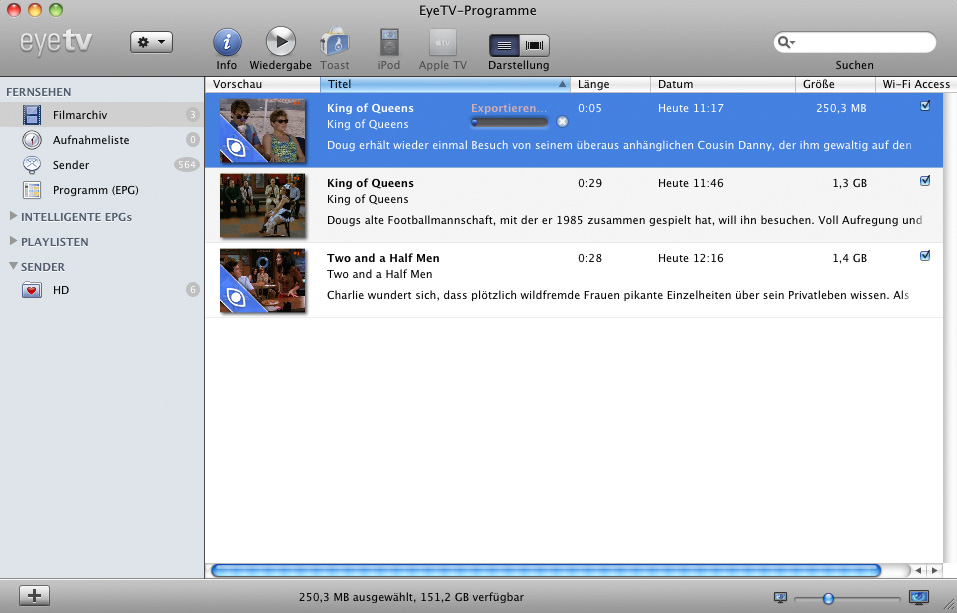Switch Darstellung to list view
The image size is (957, 613).
(x=504, y=45)
